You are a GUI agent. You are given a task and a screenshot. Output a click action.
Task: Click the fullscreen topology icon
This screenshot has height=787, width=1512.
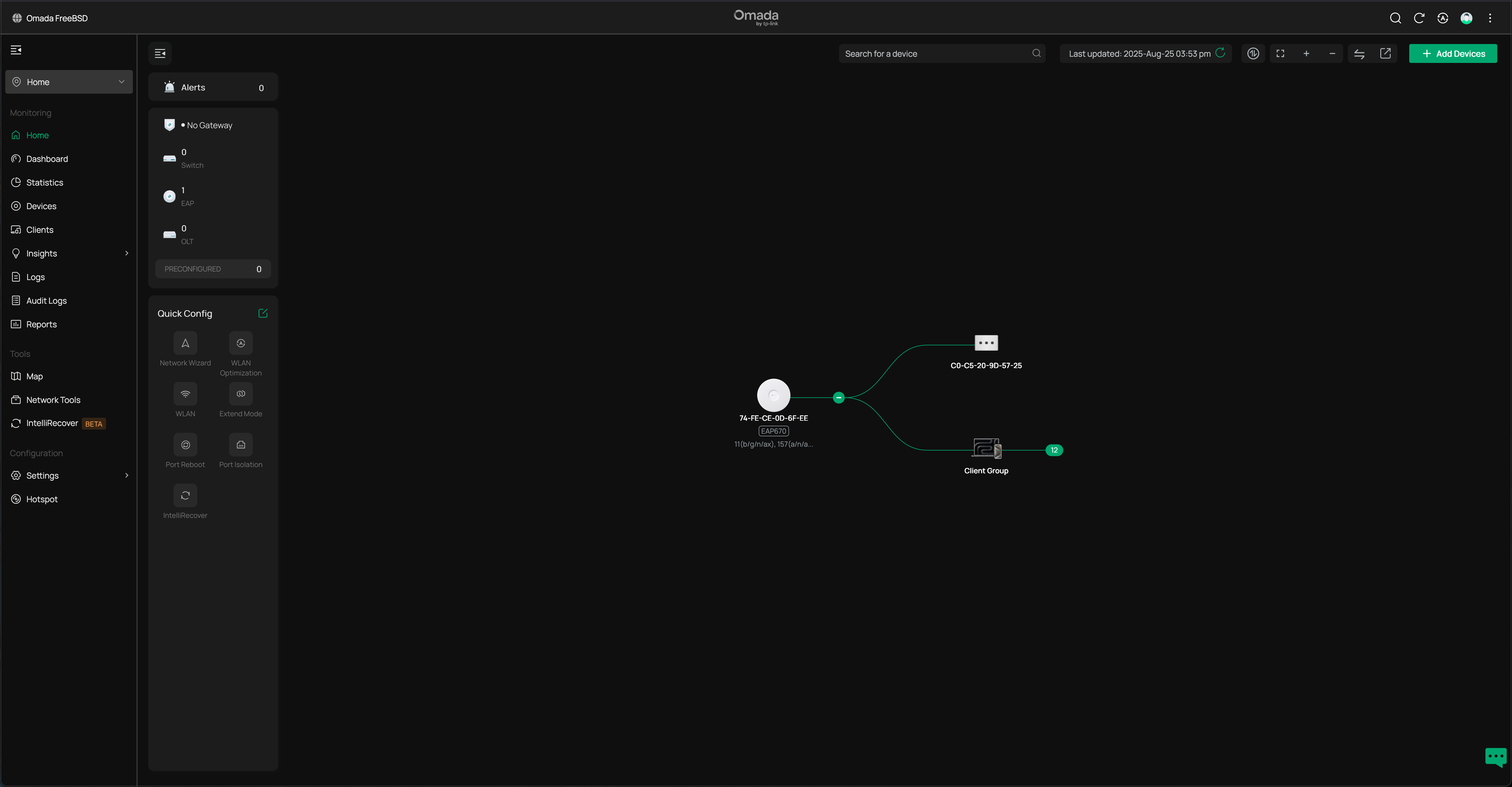click(x=1280, y=53)
